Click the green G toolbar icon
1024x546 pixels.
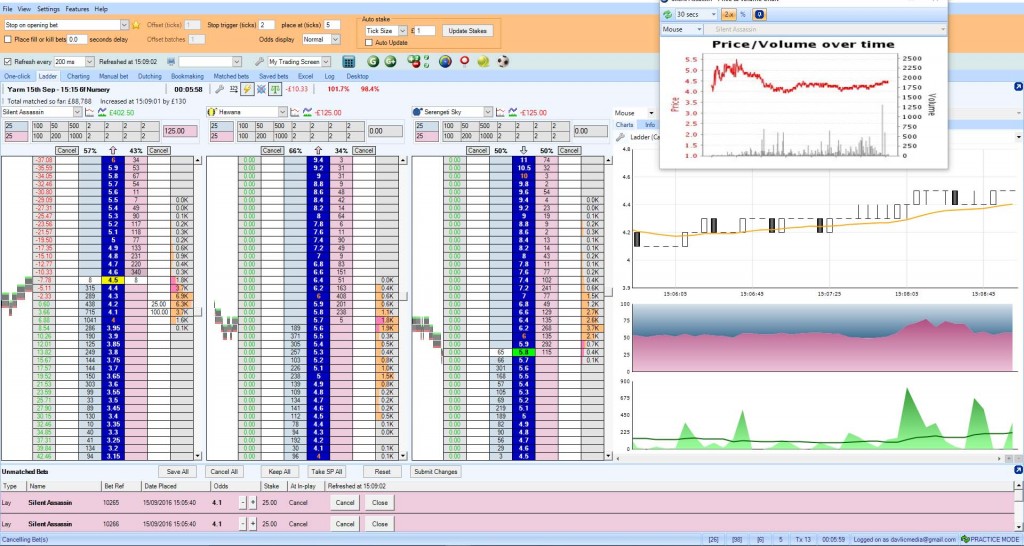pos(374,61)
